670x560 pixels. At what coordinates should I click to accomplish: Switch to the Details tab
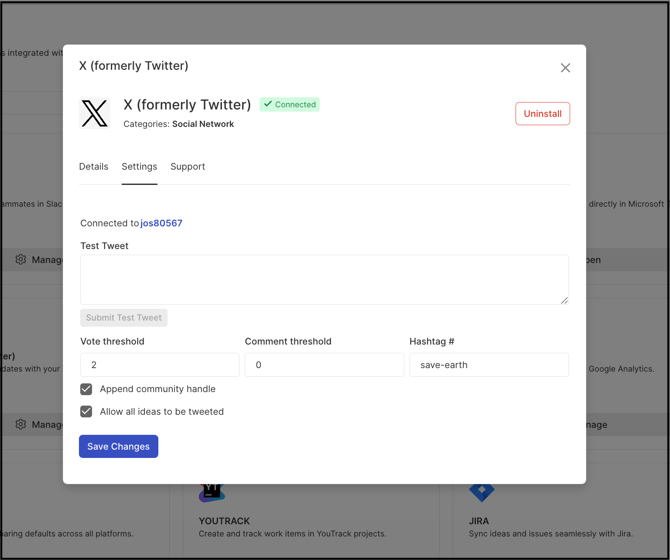click(94, 167)
